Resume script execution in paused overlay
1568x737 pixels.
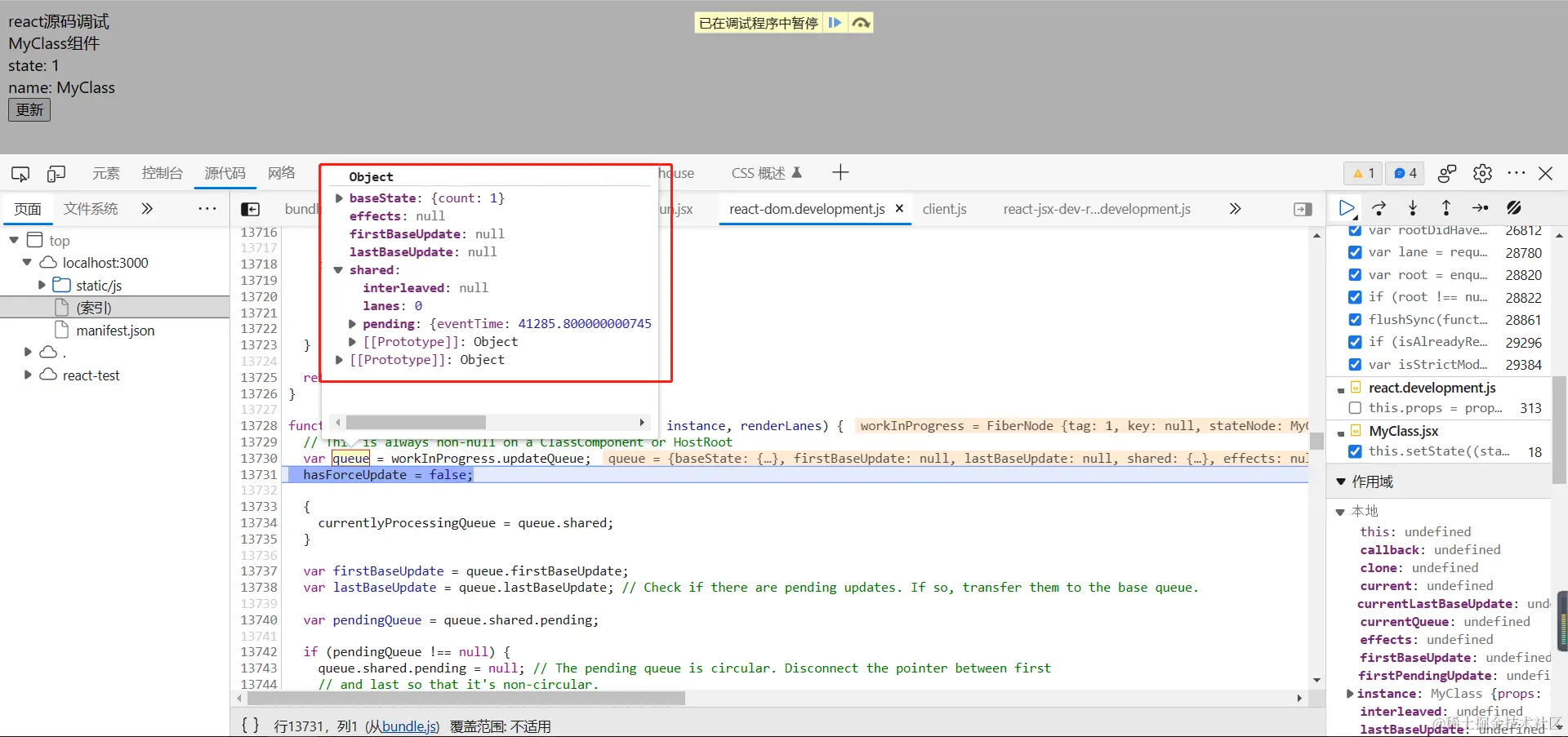pyautogui.click(x=835, y=23)
